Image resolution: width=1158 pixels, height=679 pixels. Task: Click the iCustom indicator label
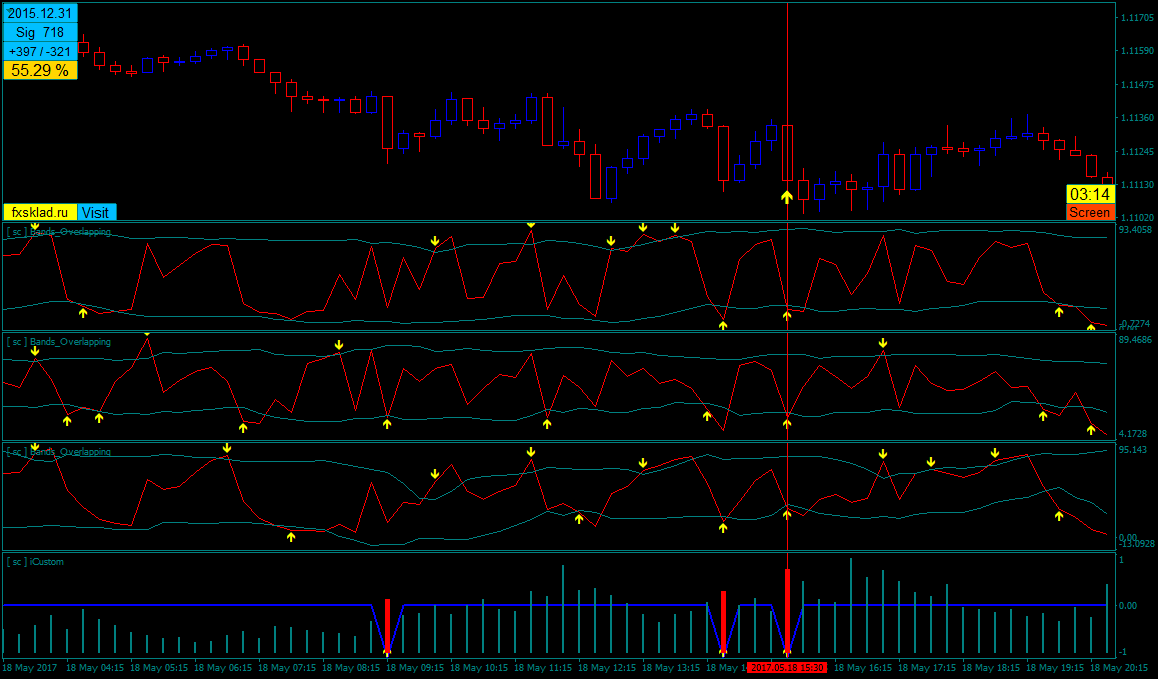pos(35,562)
